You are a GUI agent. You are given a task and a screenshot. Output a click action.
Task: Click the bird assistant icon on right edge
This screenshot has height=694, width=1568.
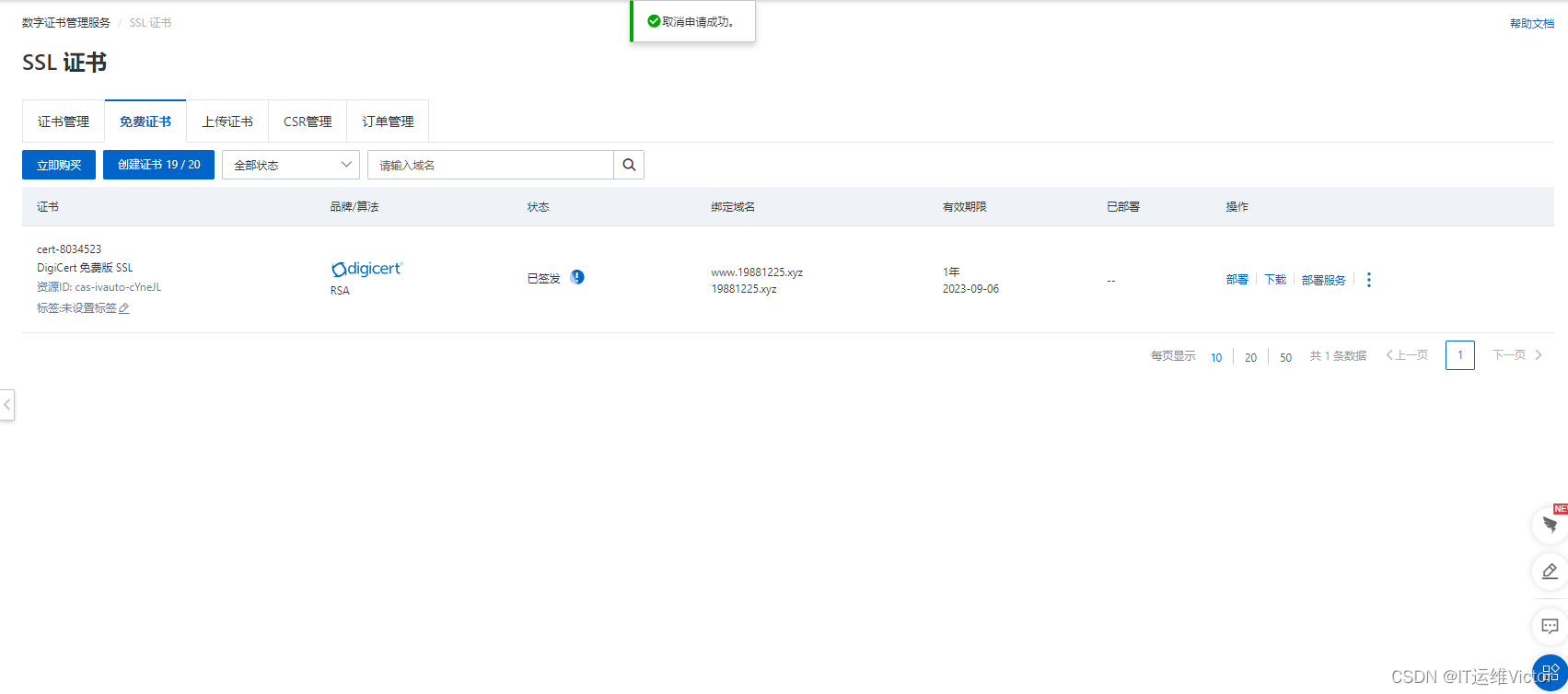point(1550,526)
